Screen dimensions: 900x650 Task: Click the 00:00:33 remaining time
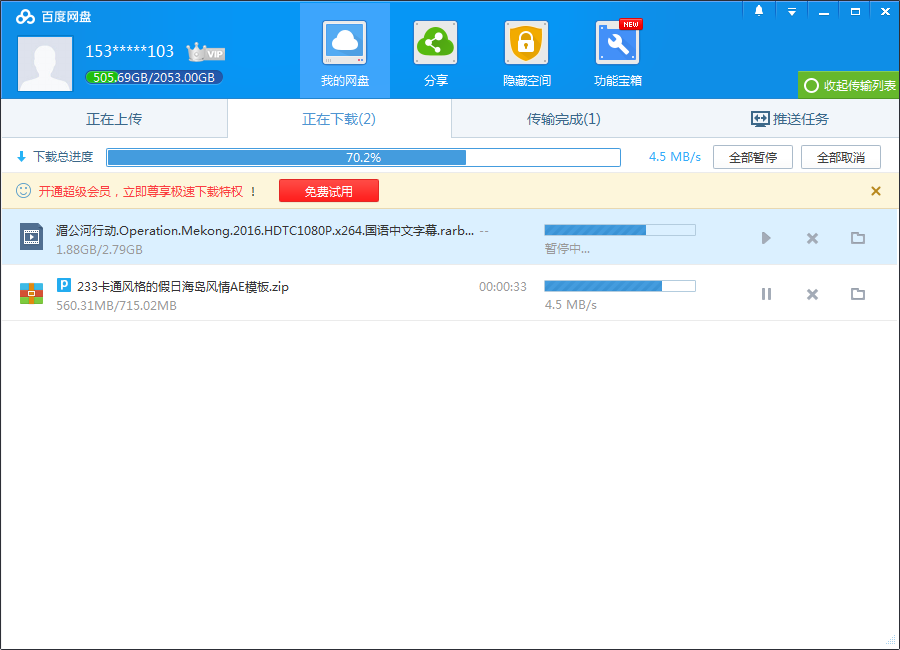tap(503, 287)
